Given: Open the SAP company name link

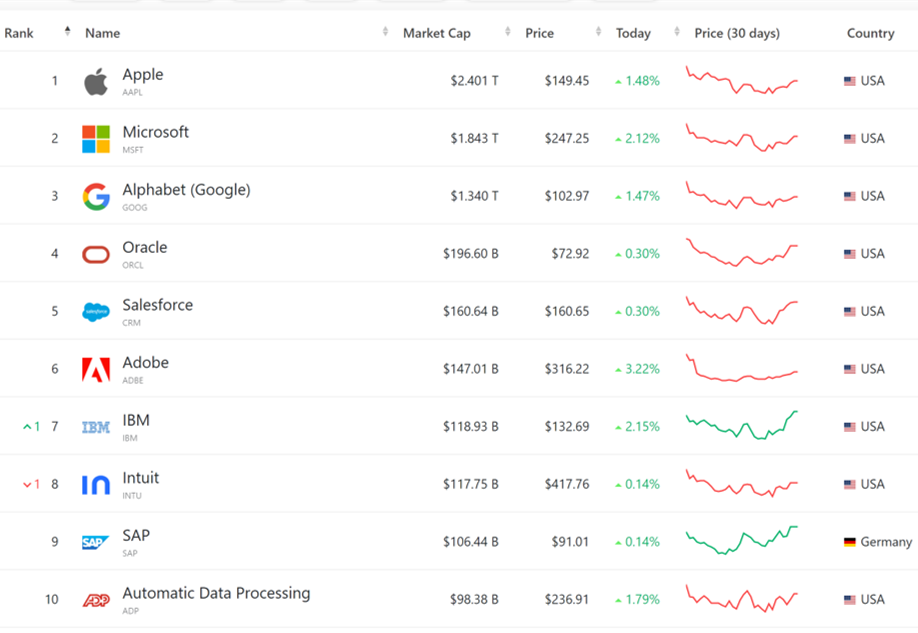Looking at the screenshot, I should [136, 535].
